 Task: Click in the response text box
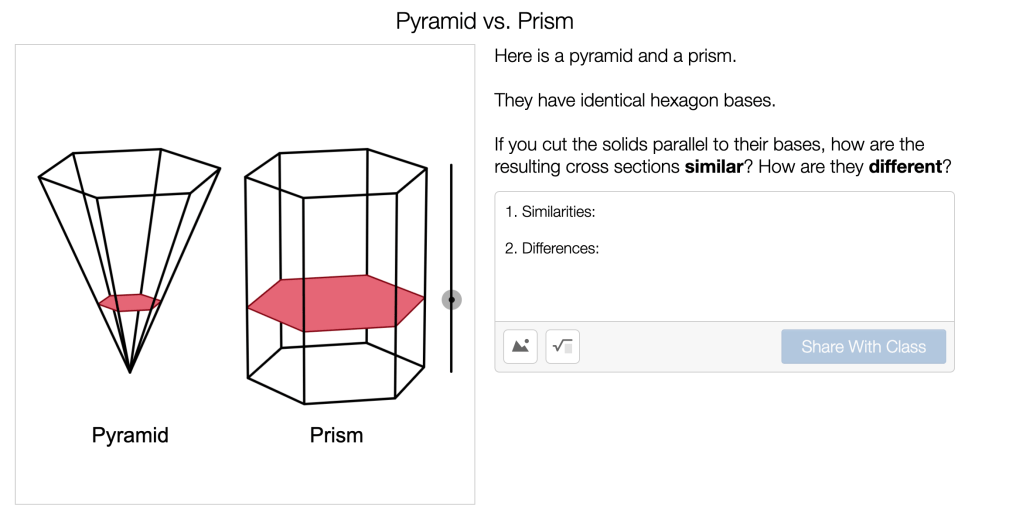pyautogui.click(x=724, y=285)
